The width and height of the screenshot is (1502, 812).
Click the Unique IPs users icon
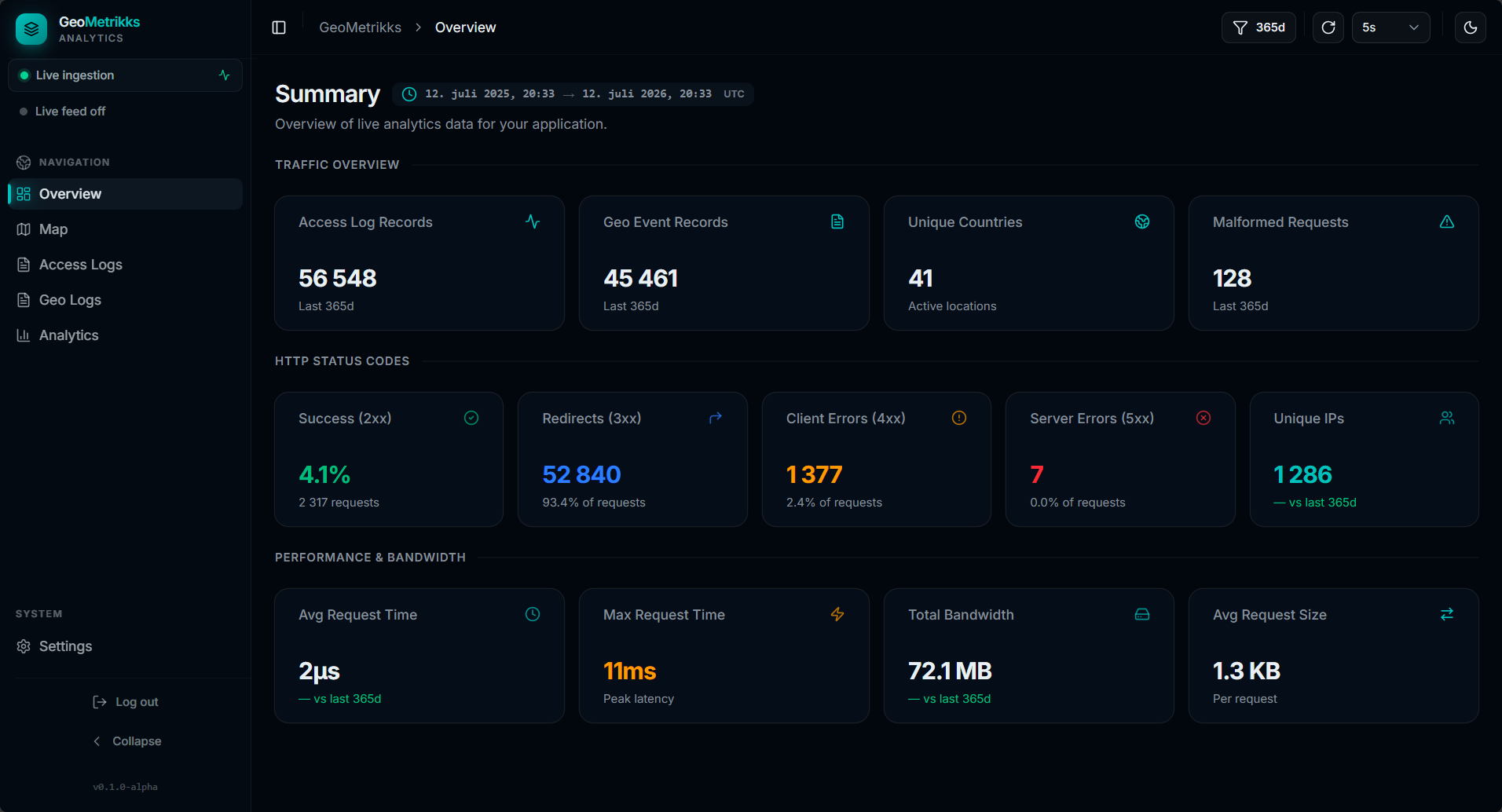click(1447, 418)
